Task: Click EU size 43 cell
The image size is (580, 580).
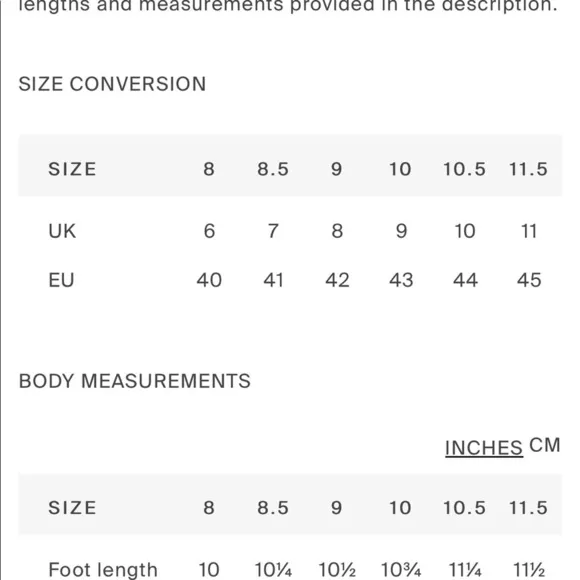Action: 401,280
